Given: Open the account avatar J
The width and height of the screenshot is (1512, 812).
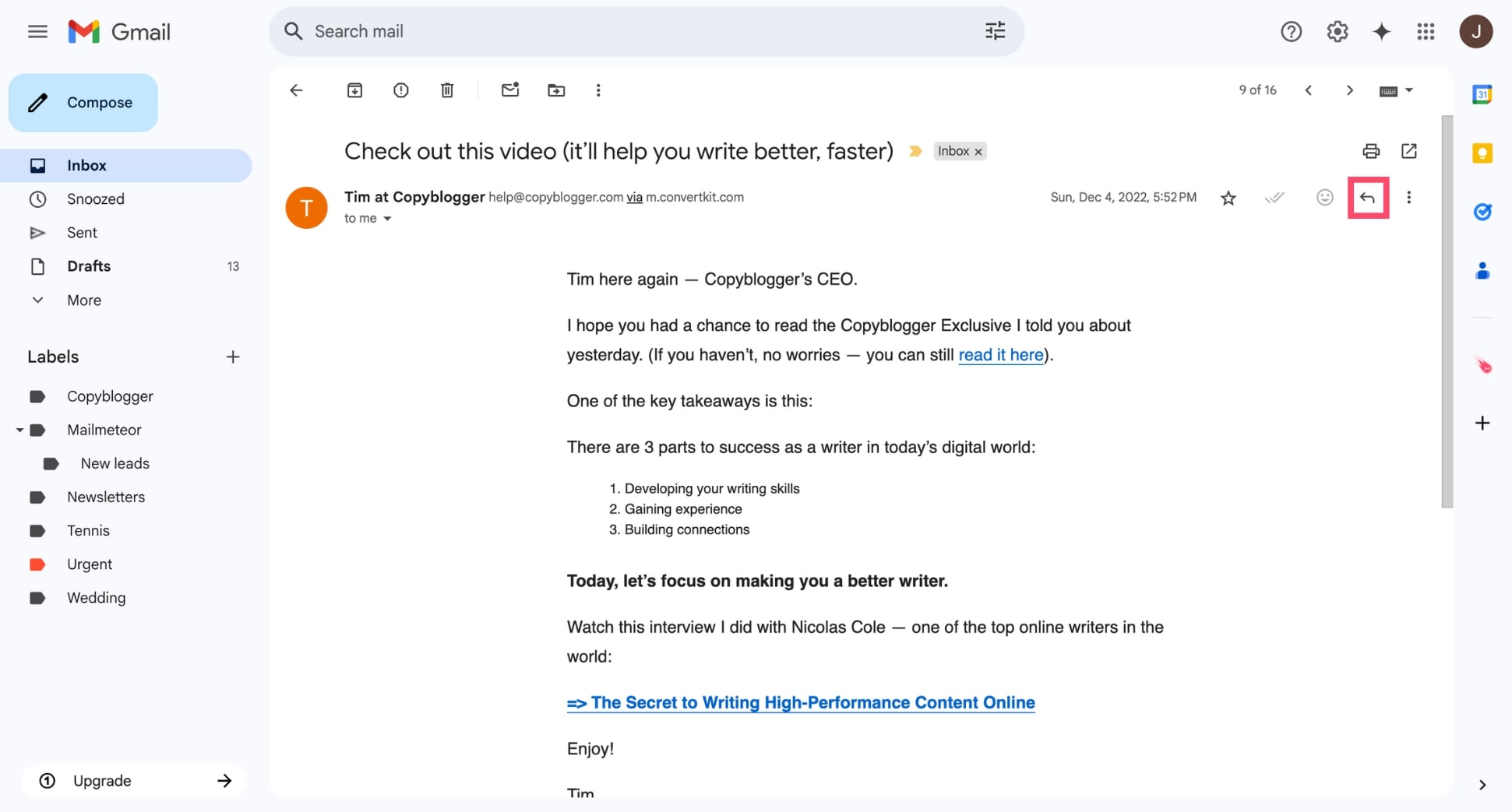Looking at the screenshot, I should (x=1475, y=31).
